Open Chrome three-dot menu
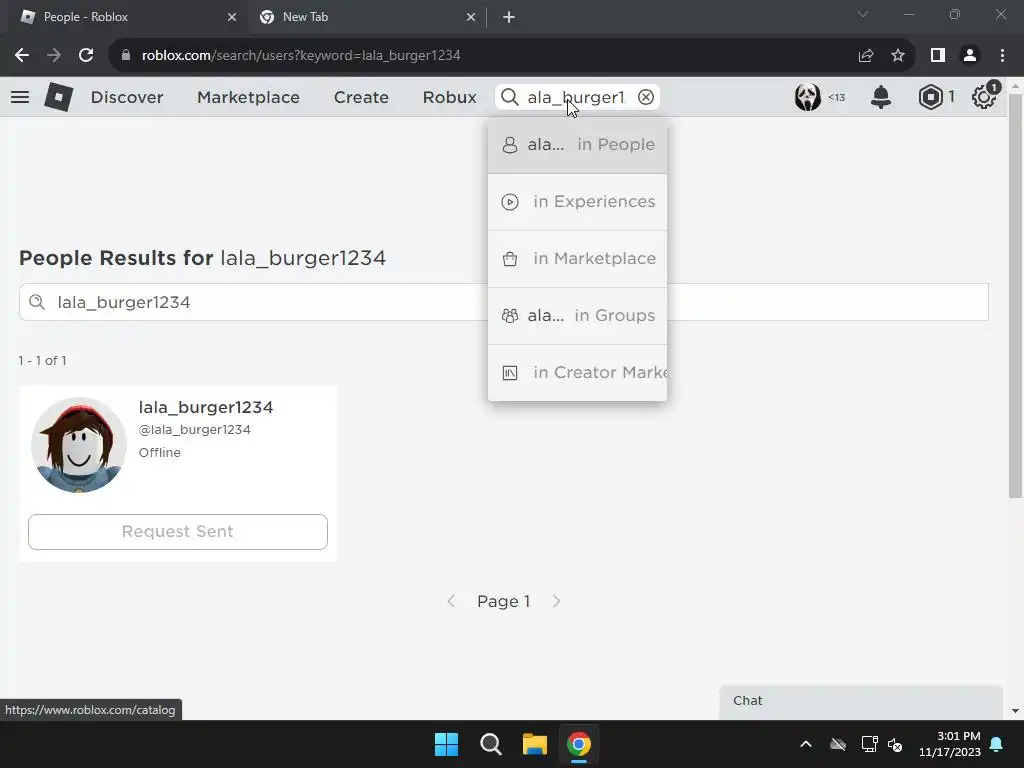1024x768 pixels. tap(1002, 56)
